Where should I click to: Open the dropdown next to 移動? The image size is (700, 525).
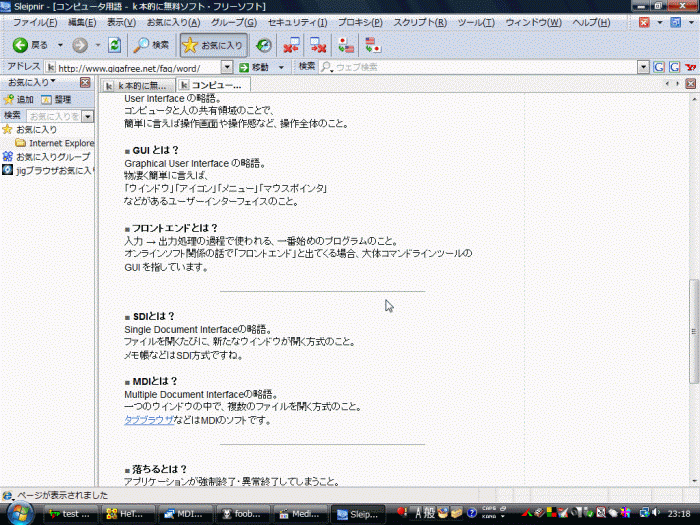pos(281,68)
